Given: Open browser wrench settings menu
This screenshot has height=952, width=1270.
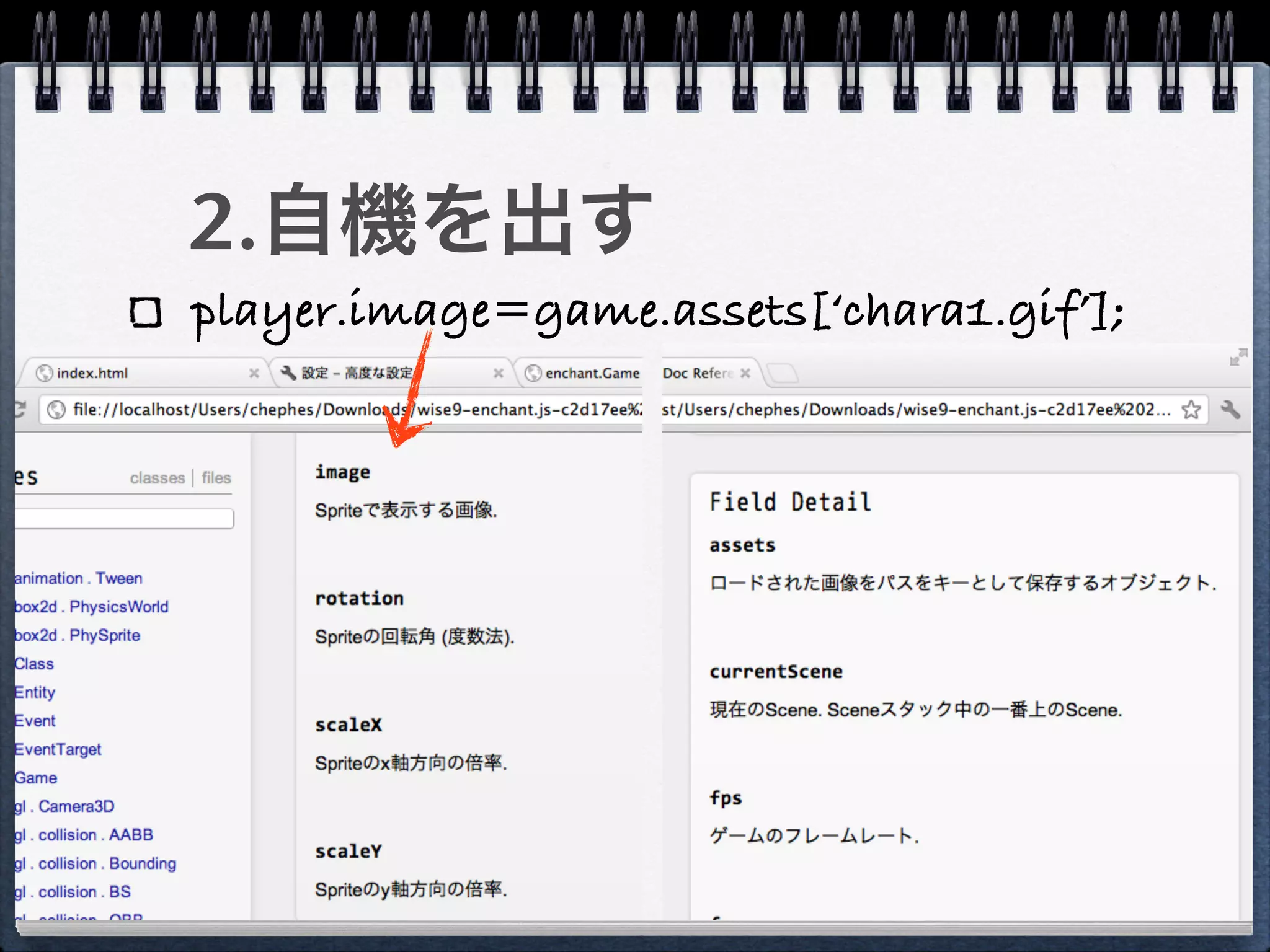Looking at the screenshot, I should pyautogui.click(x=1230, y=410).
